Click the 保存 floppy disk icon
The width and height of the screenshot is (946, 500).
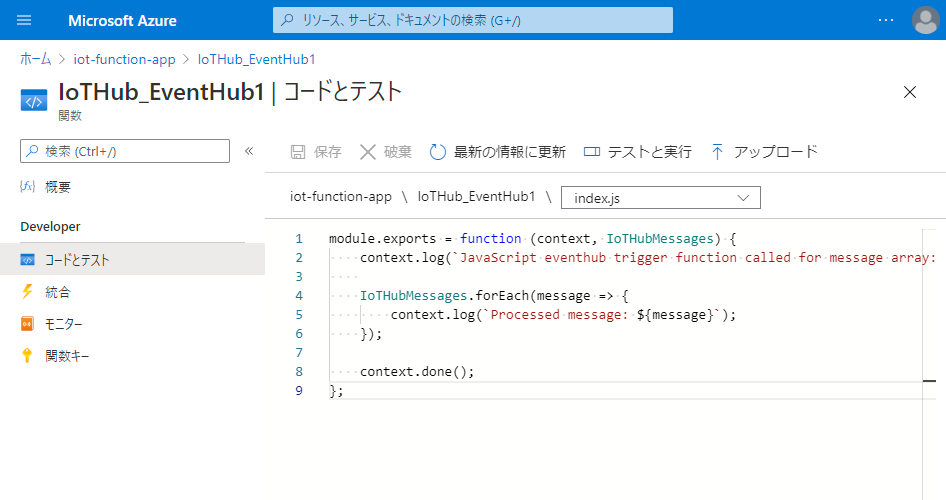point(298,152)
